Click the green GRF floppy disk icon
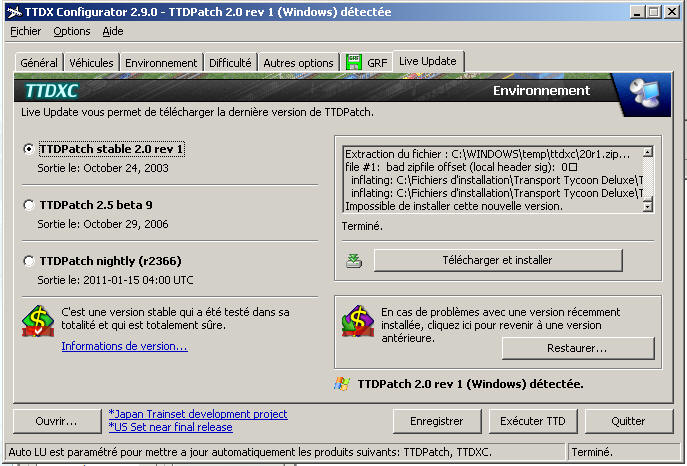 click(353, 62)
